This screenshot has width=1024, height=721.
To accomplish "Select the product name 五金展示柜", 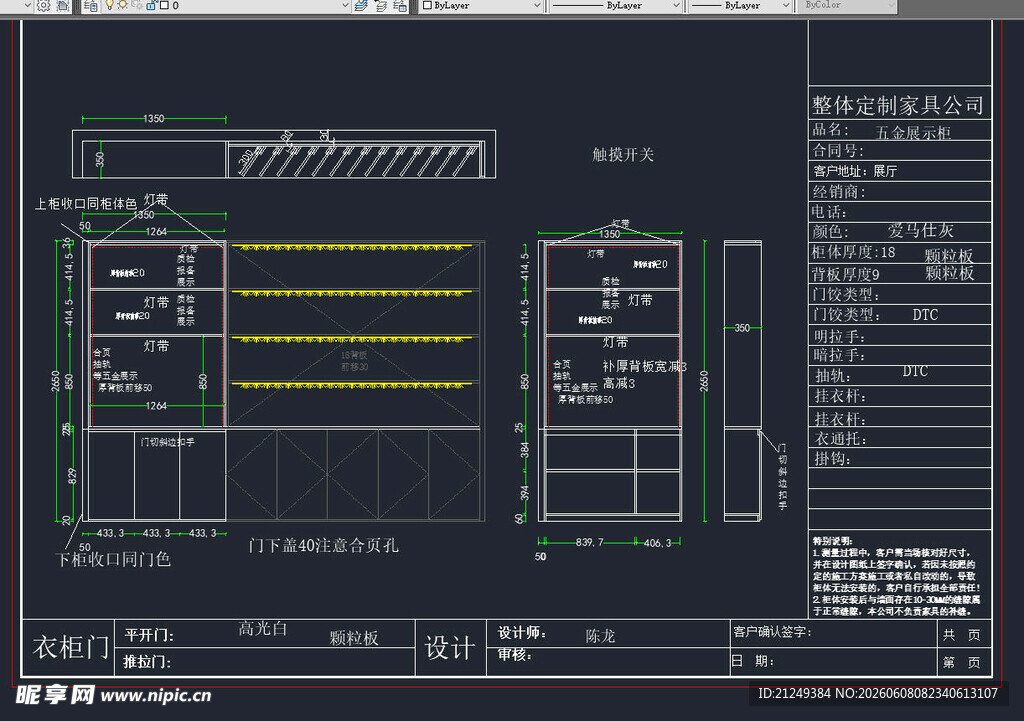I will click(x=913, y=133).
